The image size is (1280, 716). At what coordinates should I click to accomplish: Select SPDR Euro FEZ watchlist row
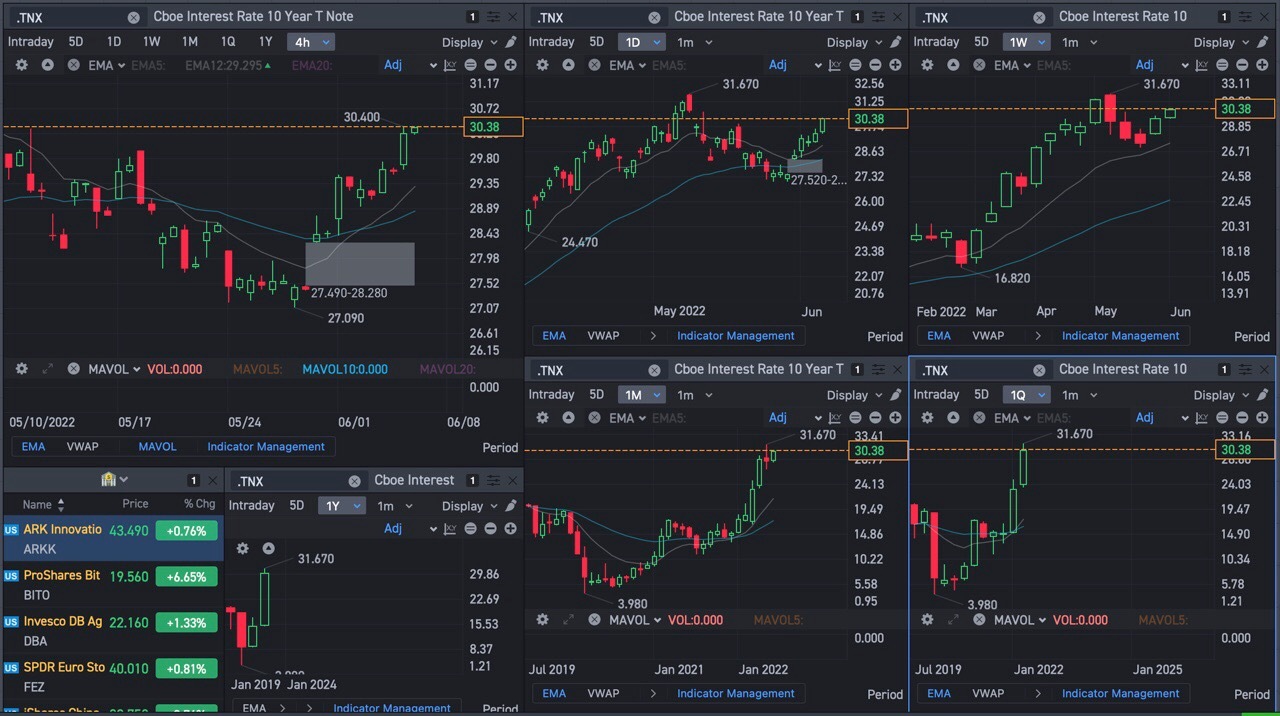click(x=111, y=677)
